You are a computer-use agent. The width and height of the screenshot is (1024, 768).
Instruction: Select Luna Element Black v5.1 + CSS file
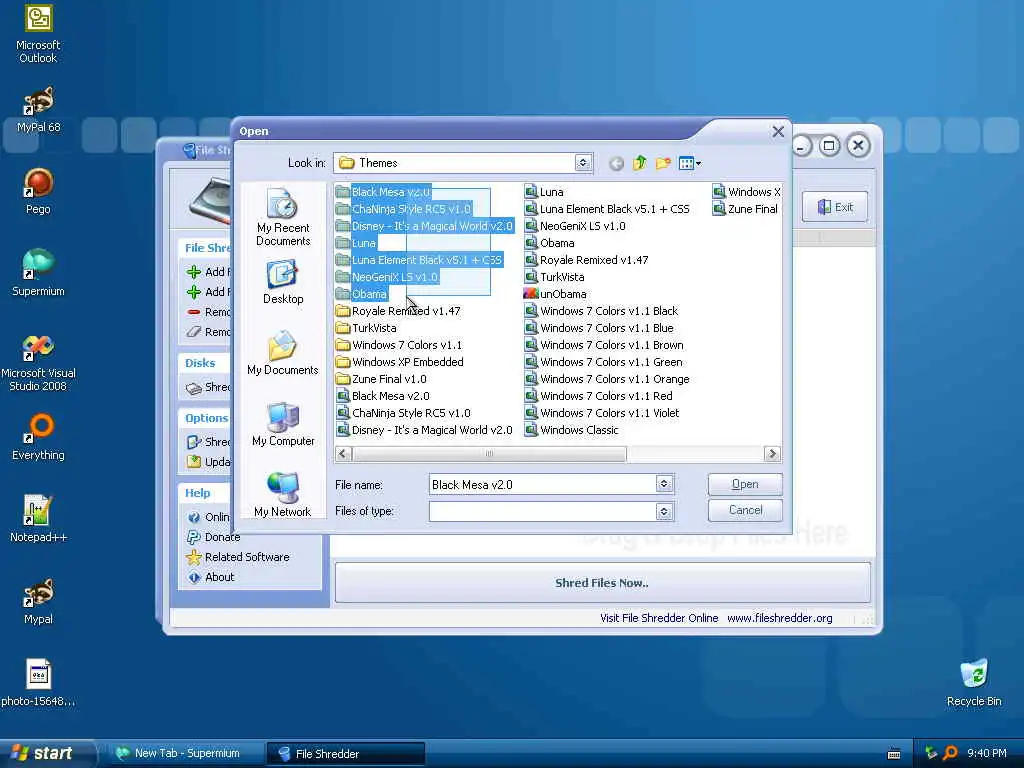607,209
